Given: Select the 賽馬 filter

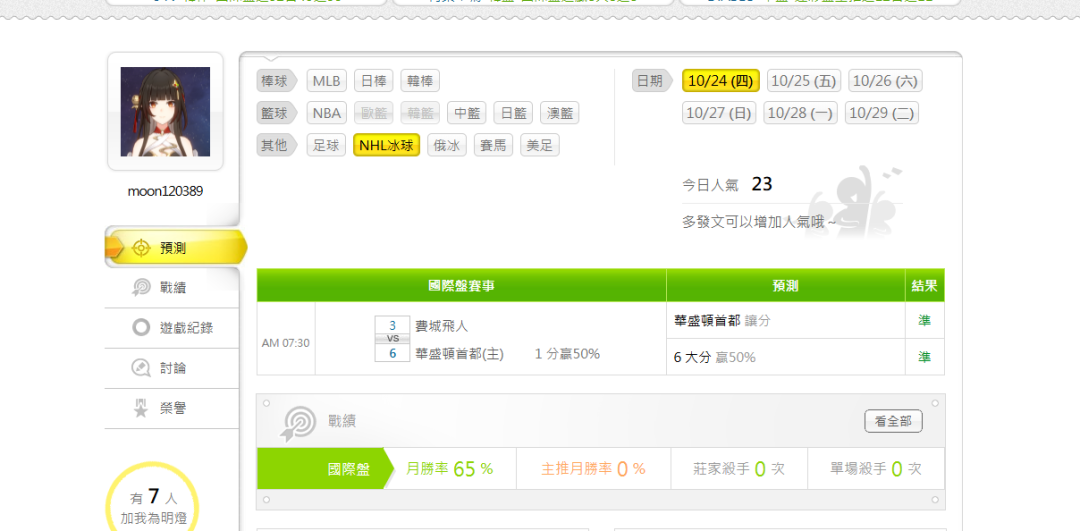Looking at the screenshot, I should coord(493,145).
